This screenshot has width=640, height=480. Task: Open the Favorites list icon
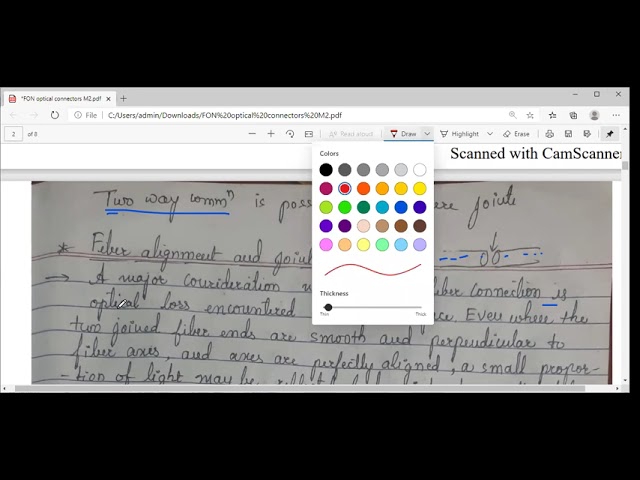coord(552,116)
